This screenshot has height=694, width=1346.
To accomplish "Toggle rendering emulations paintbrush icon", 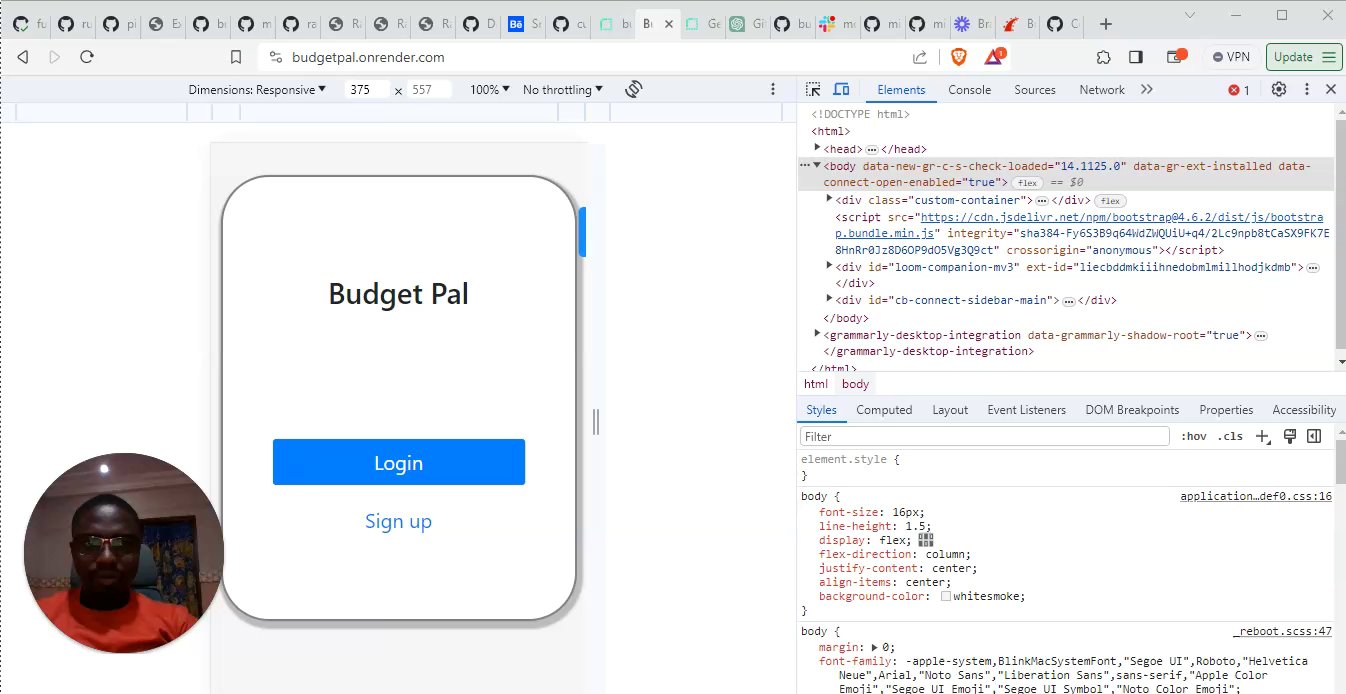I will (x=1290, y=436).
